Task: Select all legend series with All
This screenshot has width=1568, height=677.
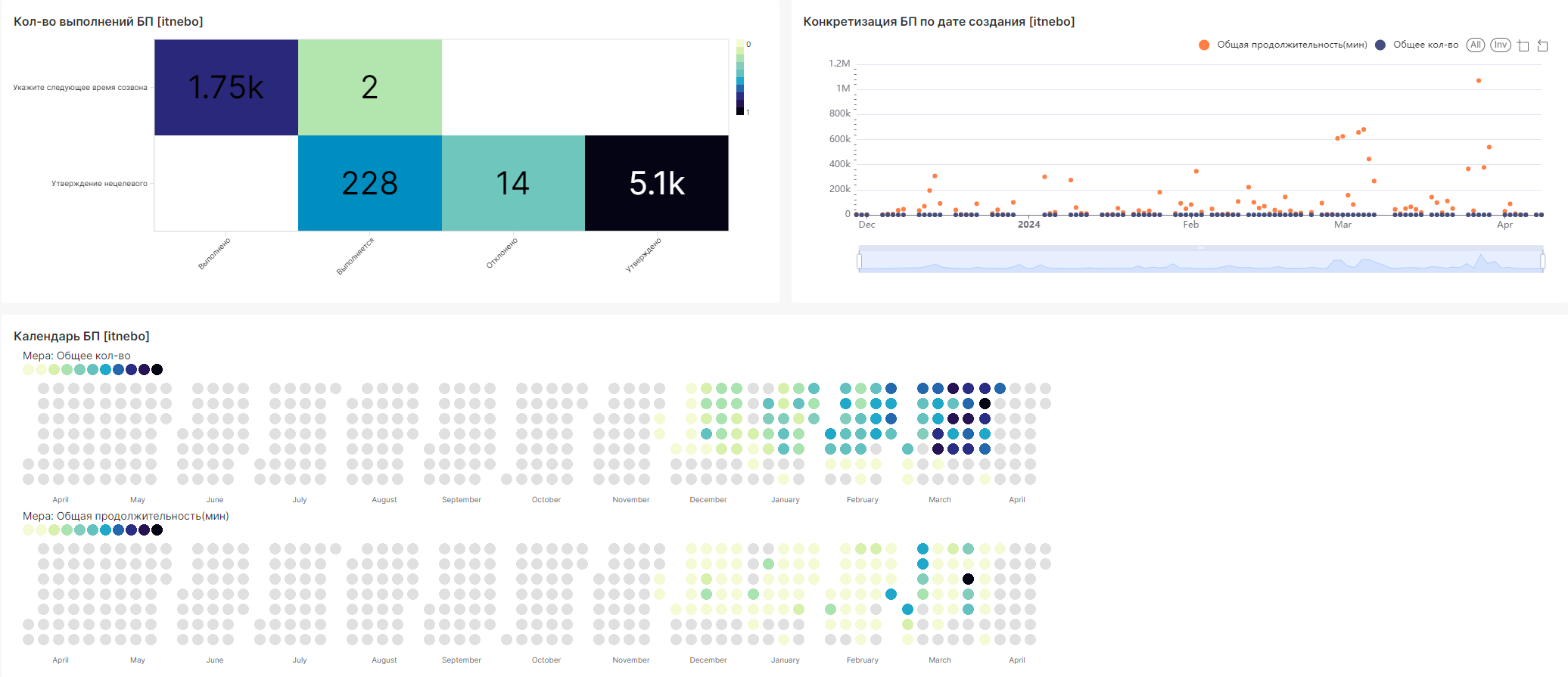Action: pyautogui.click(x=1475, y=45)
